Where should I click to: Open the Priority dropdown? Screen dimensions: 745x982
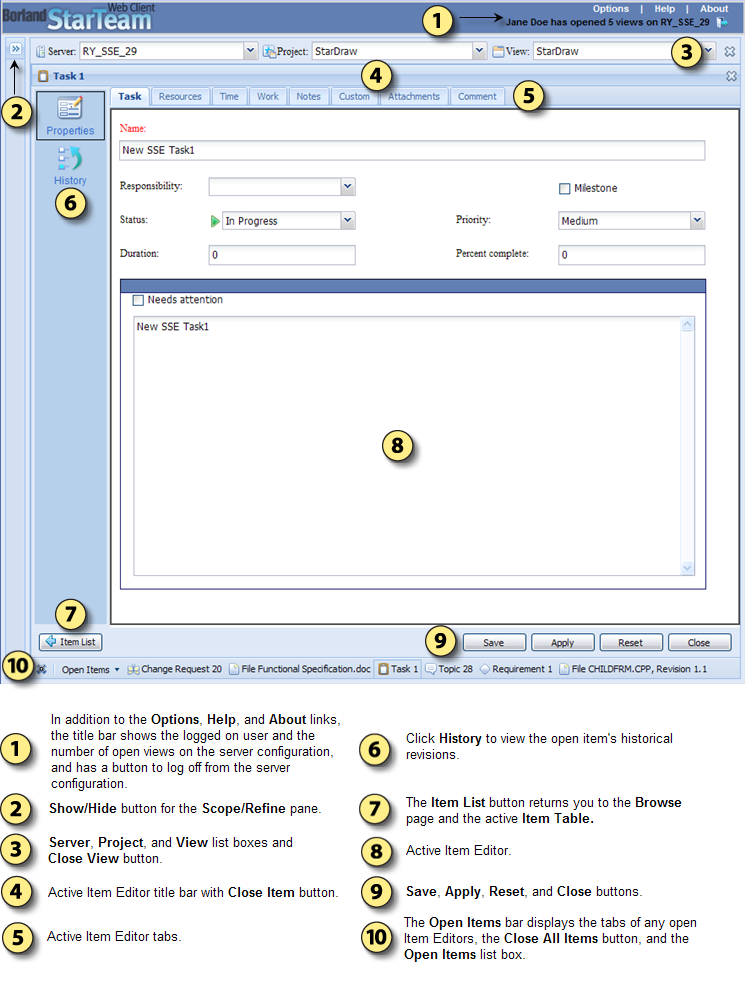click(697, 220)
